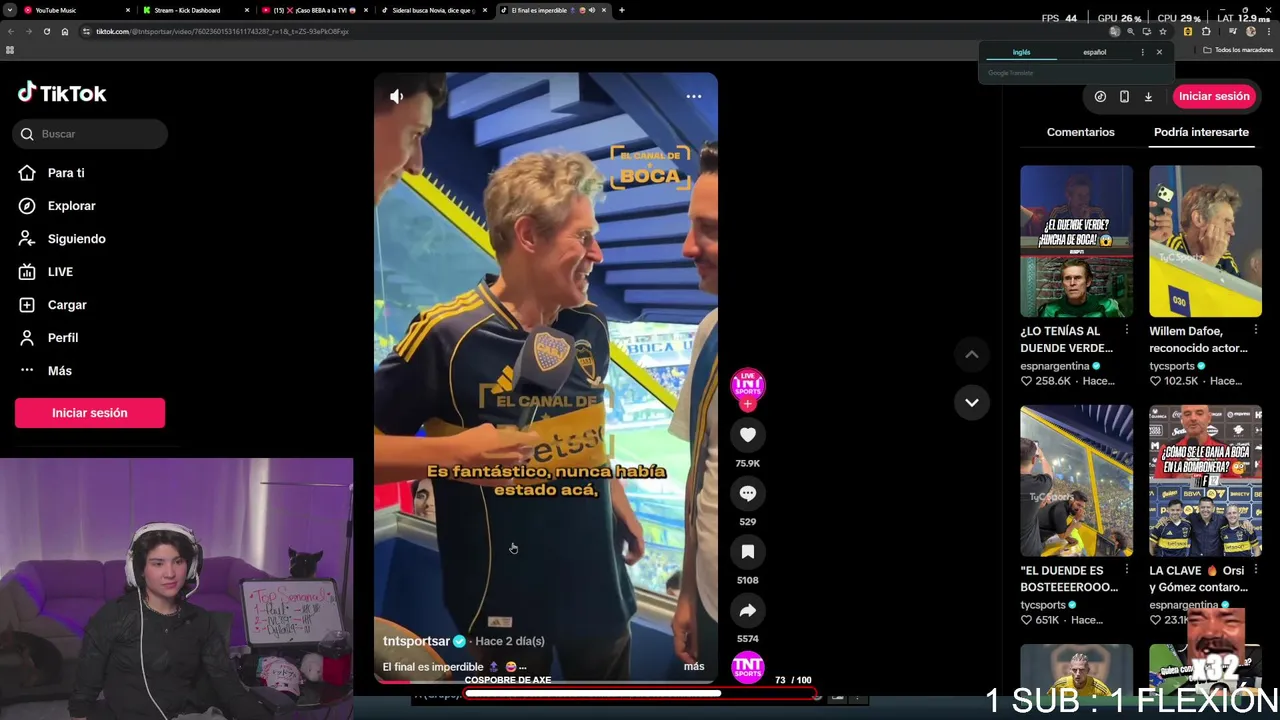Seek on the video progress bar
Image resolution: width=1280 pixels, height=720 pixels.
pyautogui.click(x=546, y=682)
